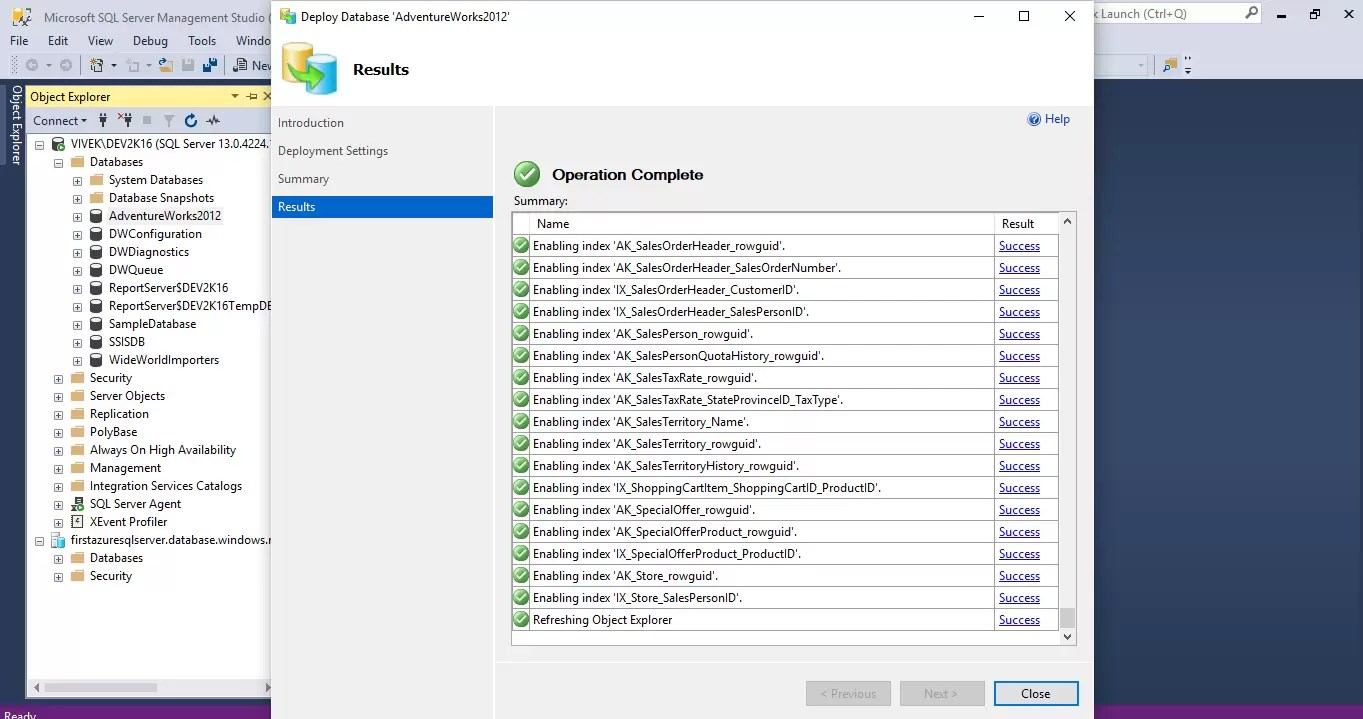Click the Open File toolbar icon

click(166, 65)
